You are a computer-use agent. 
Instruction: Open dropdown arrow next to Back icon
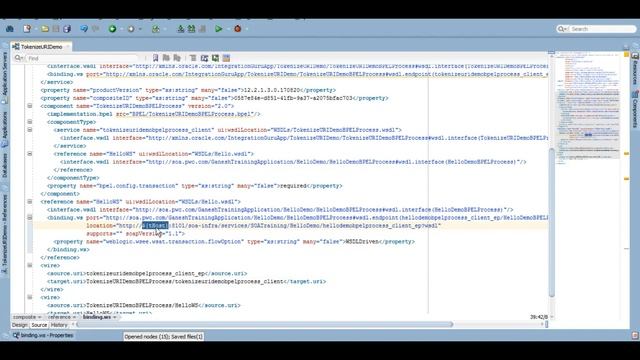point(121,29)
